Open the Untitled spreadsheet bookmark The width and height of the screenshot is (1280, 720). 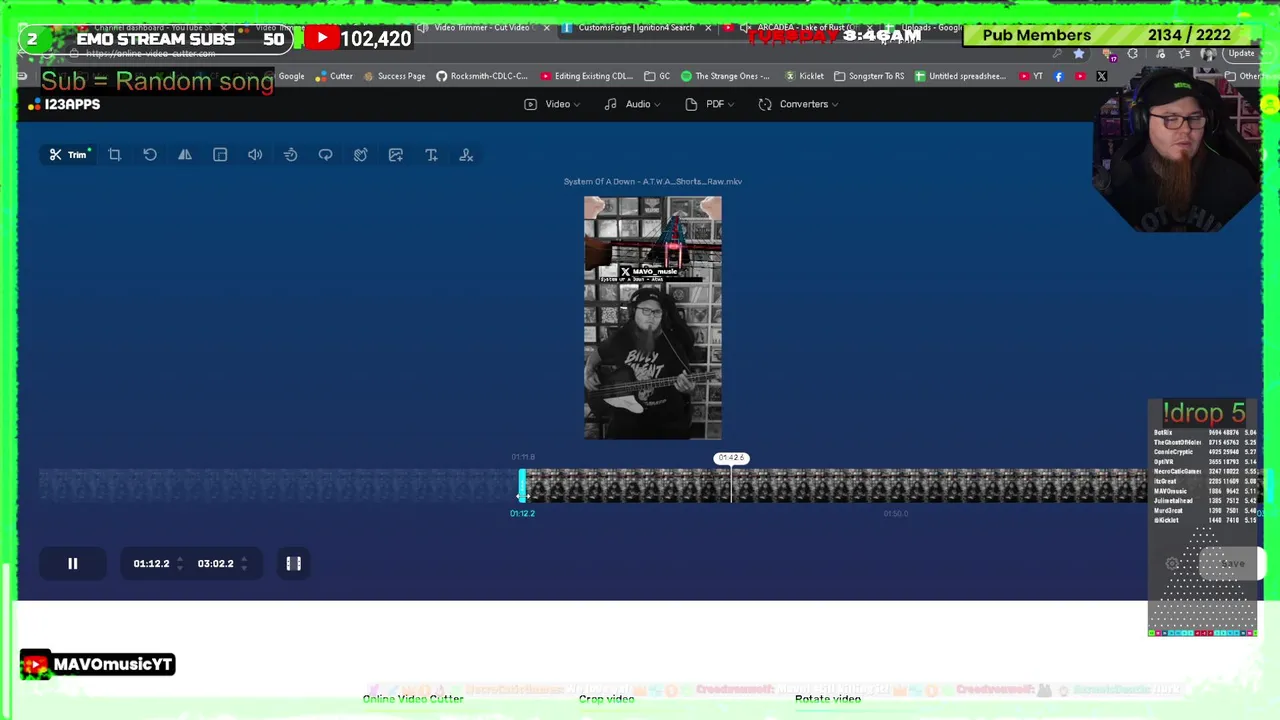[960, 76]
